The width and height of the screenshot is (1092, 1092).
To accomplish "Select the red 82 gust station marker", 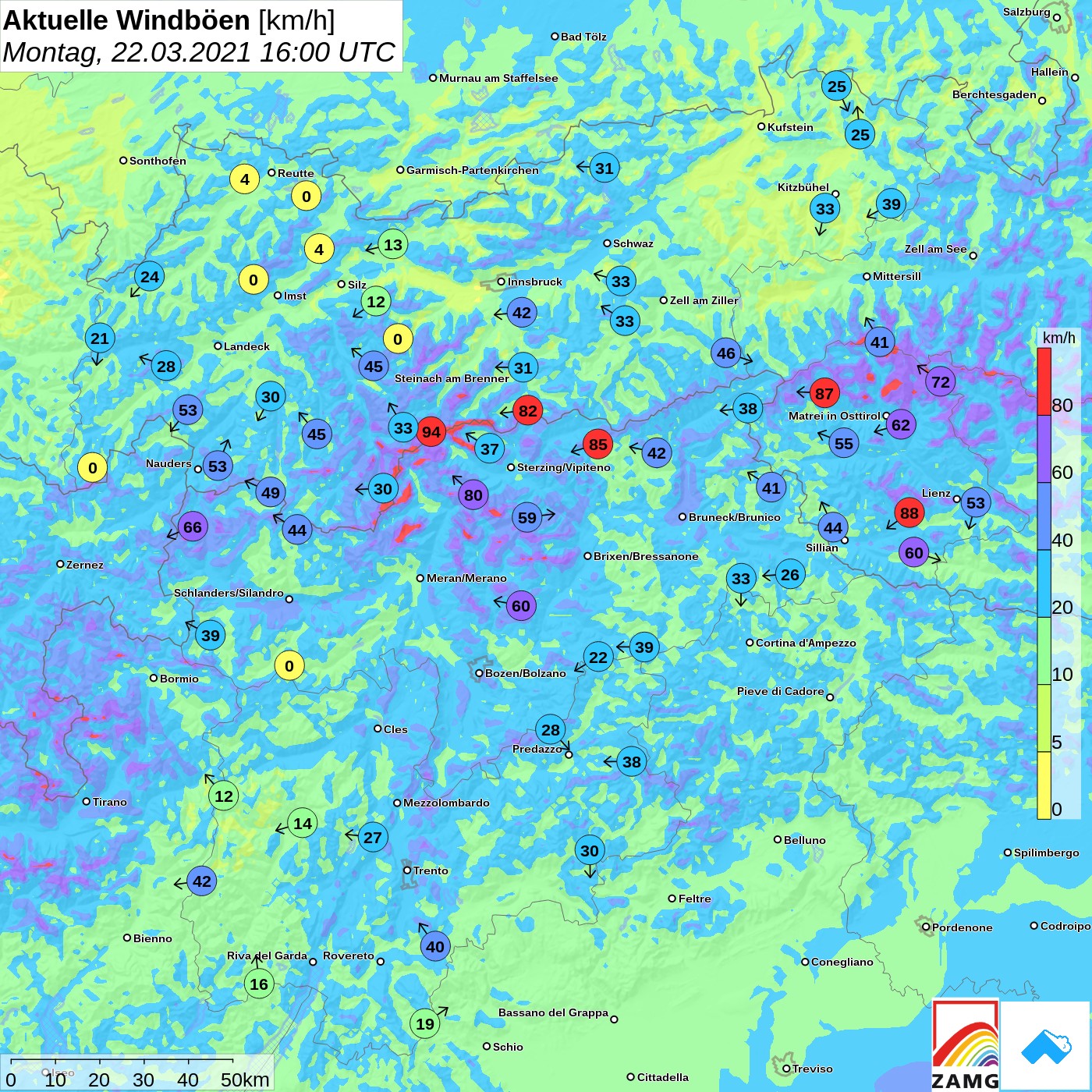I will [528, 411].
